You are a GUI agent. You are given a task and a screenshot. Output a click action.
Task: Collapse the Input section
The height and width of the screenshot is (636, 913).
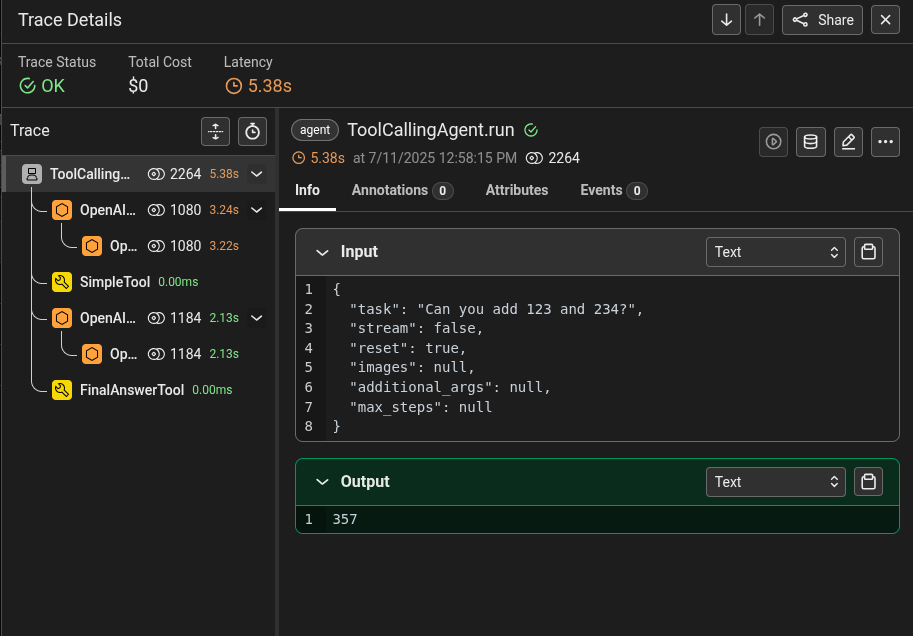click(x=322, y=252)
